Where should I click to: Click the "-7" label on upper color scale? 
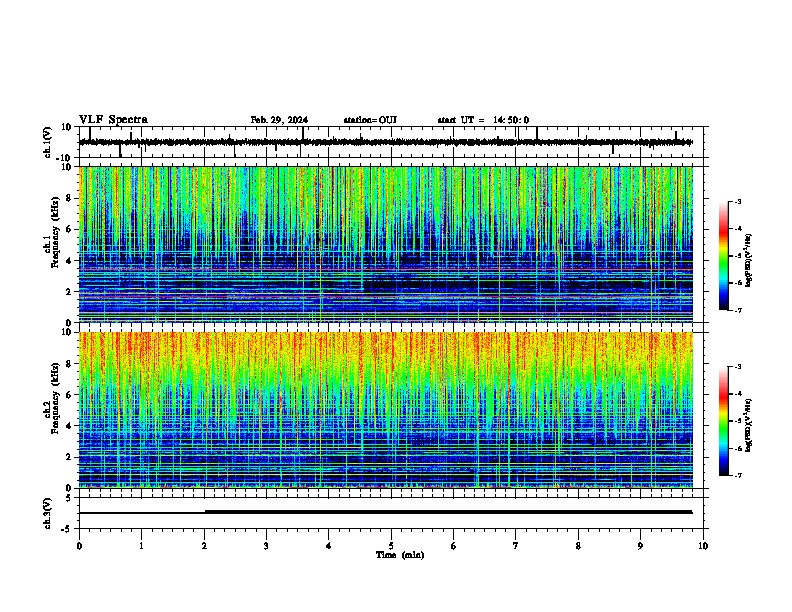click(738, 310)
